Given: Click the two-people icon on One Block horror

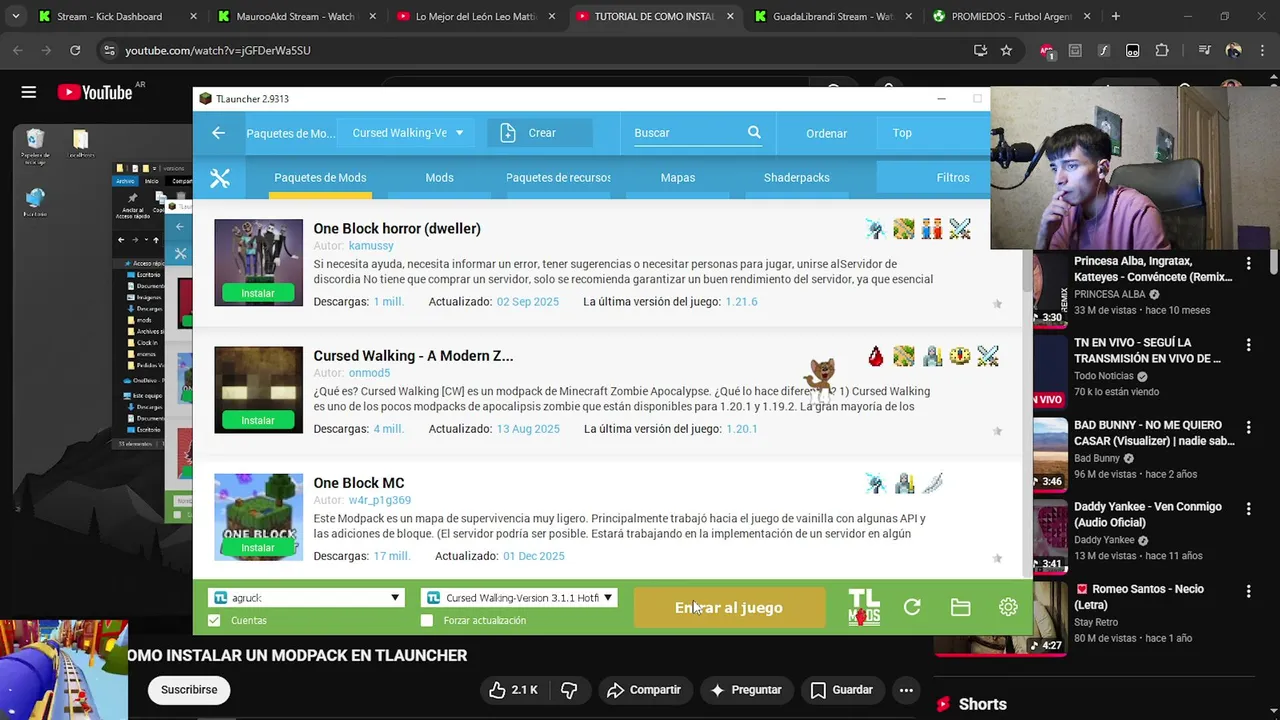Looking at the screenshot, I should [932, 229].
